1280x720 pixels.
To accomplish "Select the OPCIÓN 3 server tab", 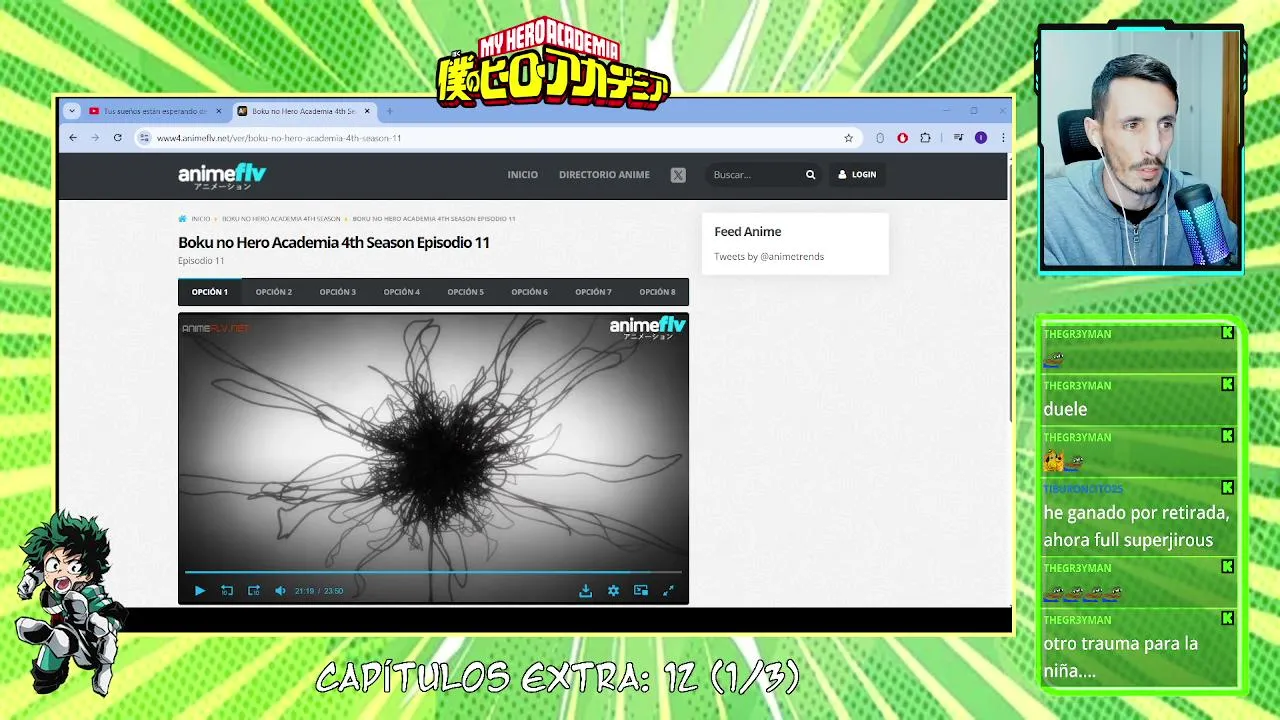I will point(338,292).
